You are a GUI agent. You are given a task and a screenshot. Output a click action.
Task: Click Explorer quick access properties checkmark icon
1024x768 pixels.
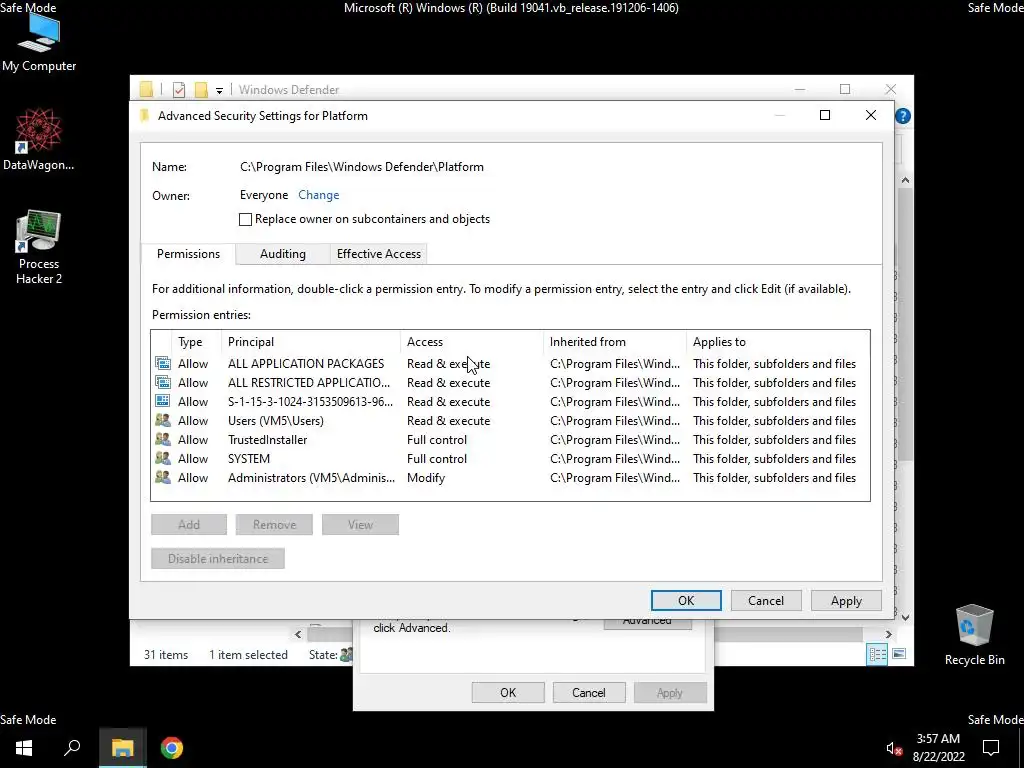(179, 89)
